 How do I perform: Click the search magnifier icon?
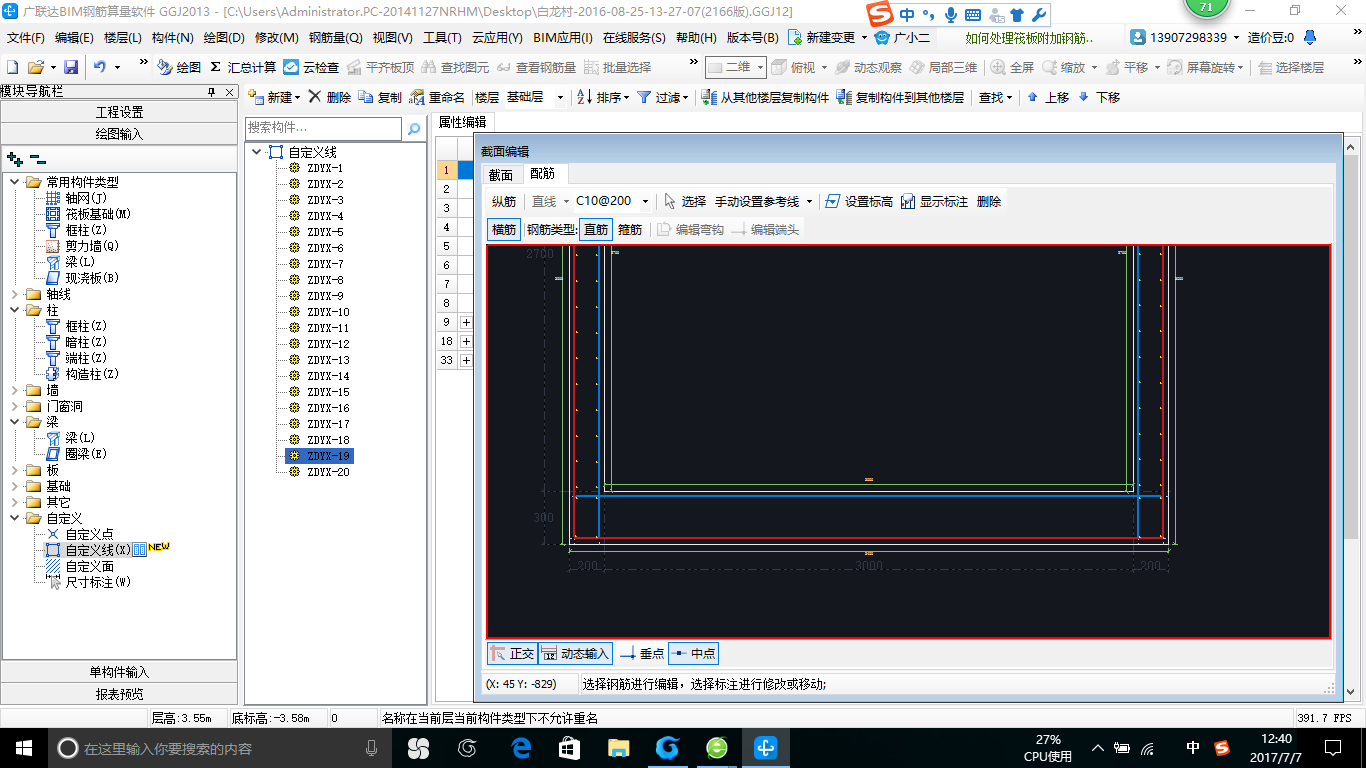pos(413,129)
